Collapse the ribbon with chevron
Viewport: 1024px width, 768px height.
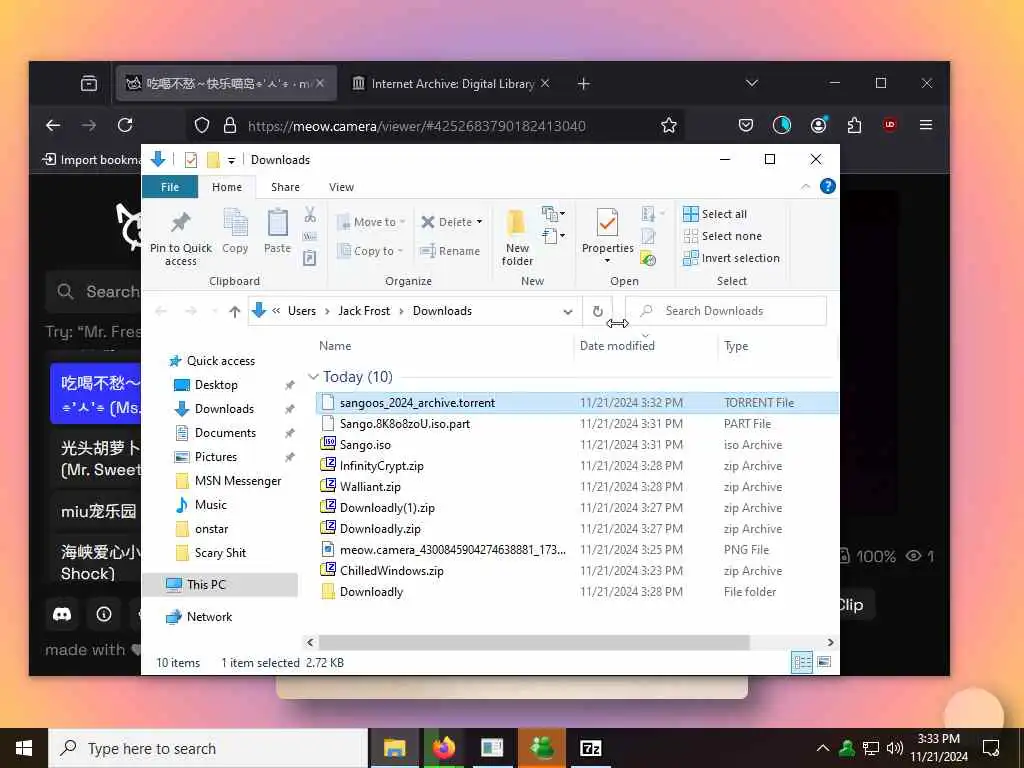pyautogui.click(x=805, y=187)
